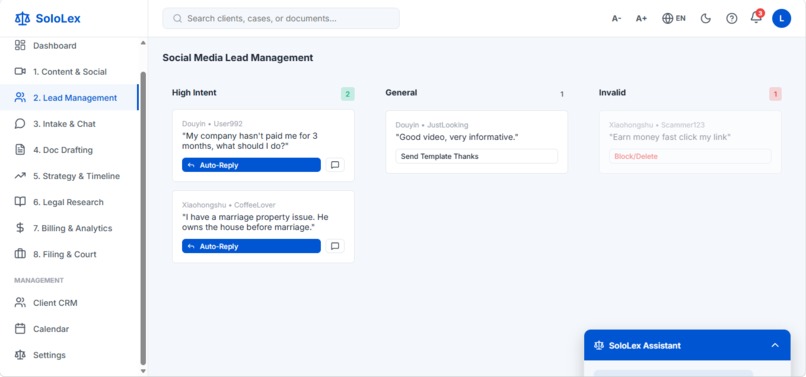Open Client CRM under Management
The height and width of the screenshot is (377, 806).
(69, 302)
